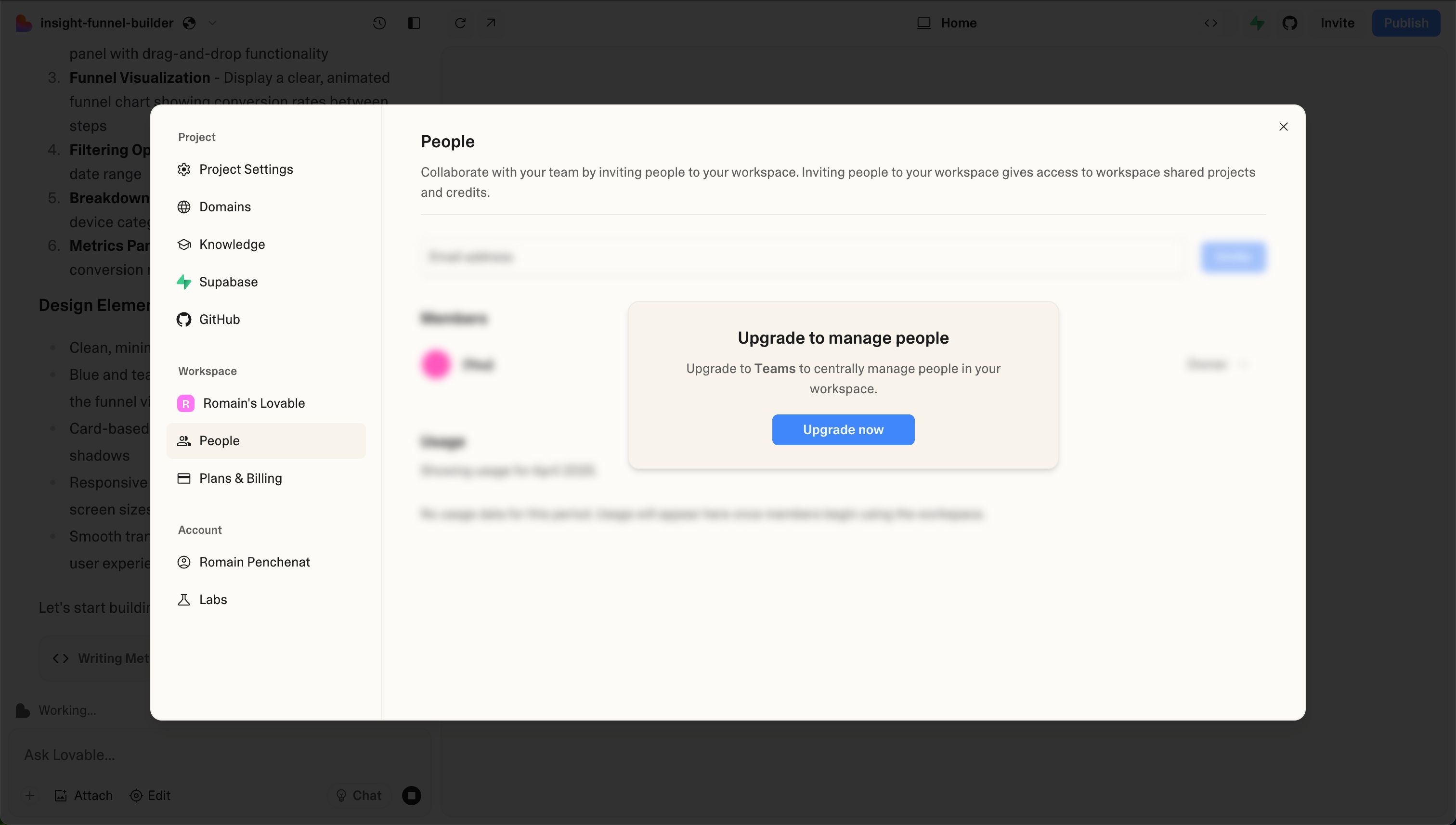
Task: Open the Labs section
Action: click(266, 599)
